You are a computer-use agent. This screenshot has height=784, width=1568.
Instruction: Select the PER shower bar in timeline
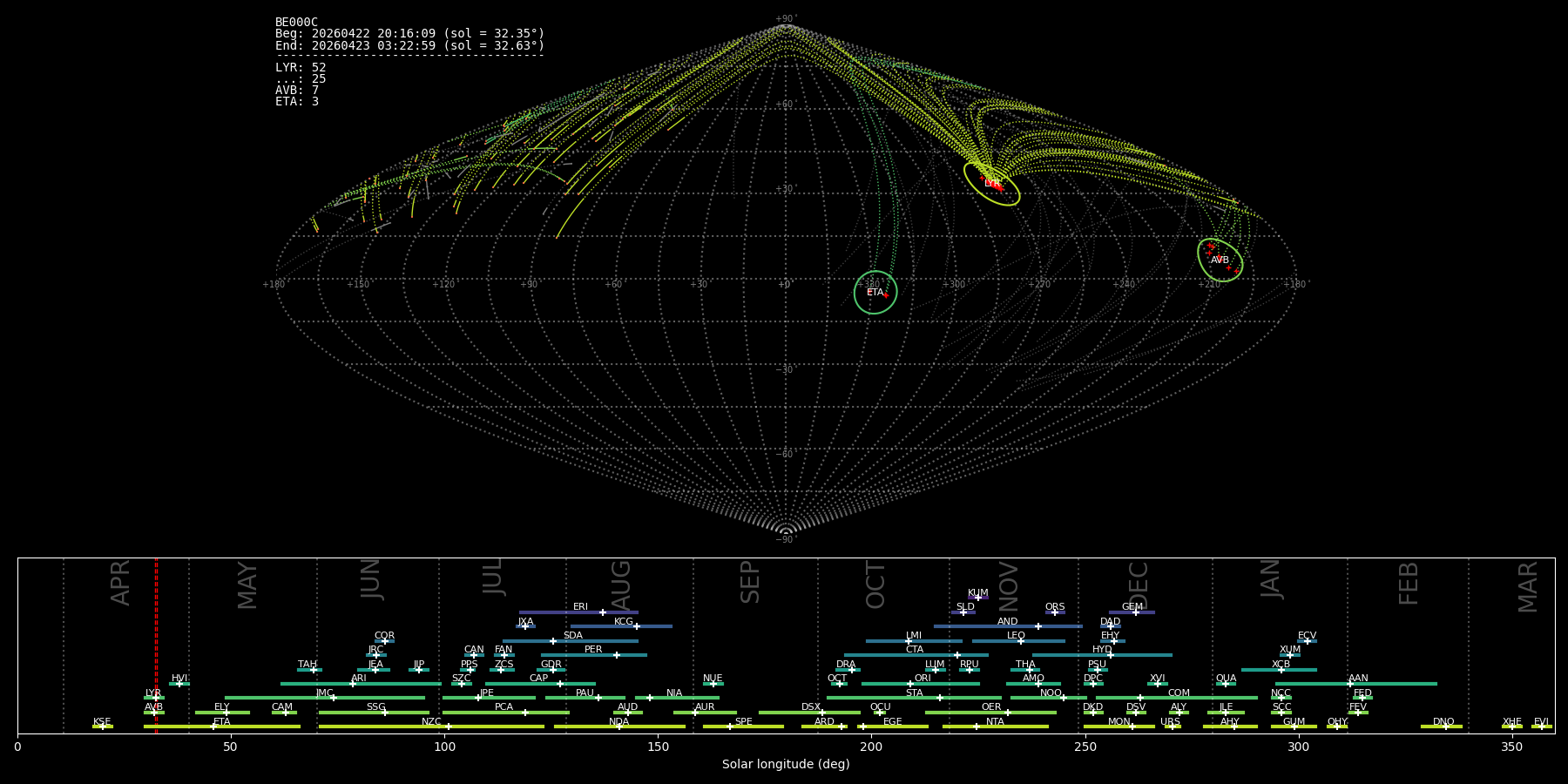click(594, 655)
